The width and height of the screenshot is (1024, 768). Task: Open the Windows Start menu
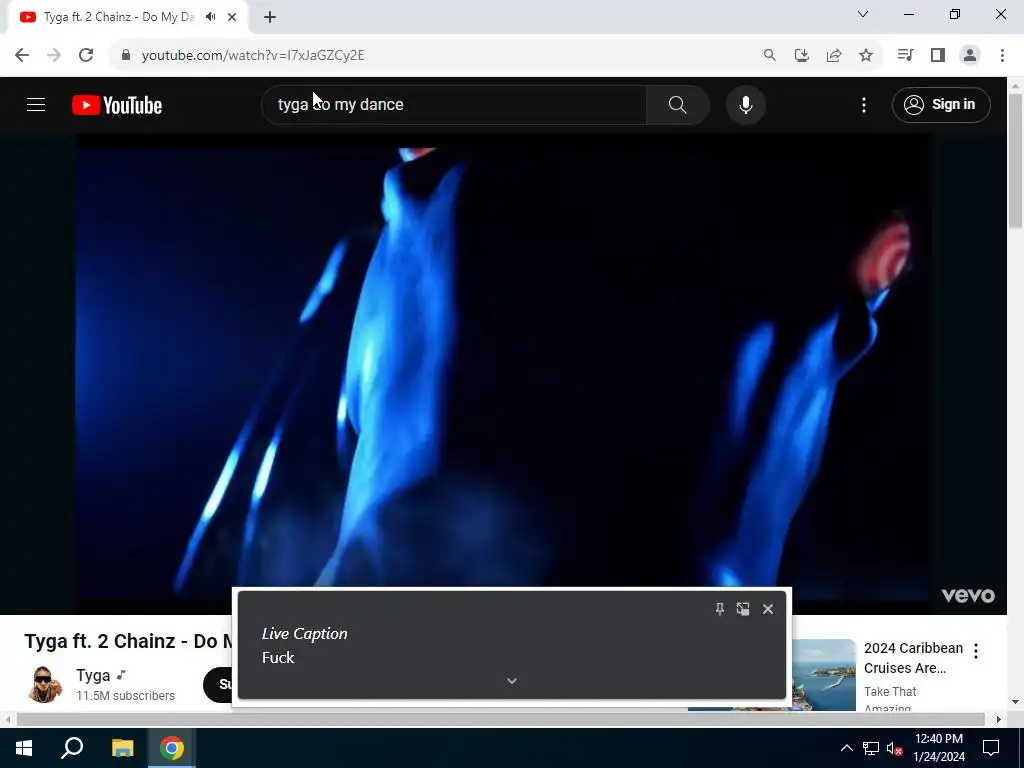[x=24, y=748]
